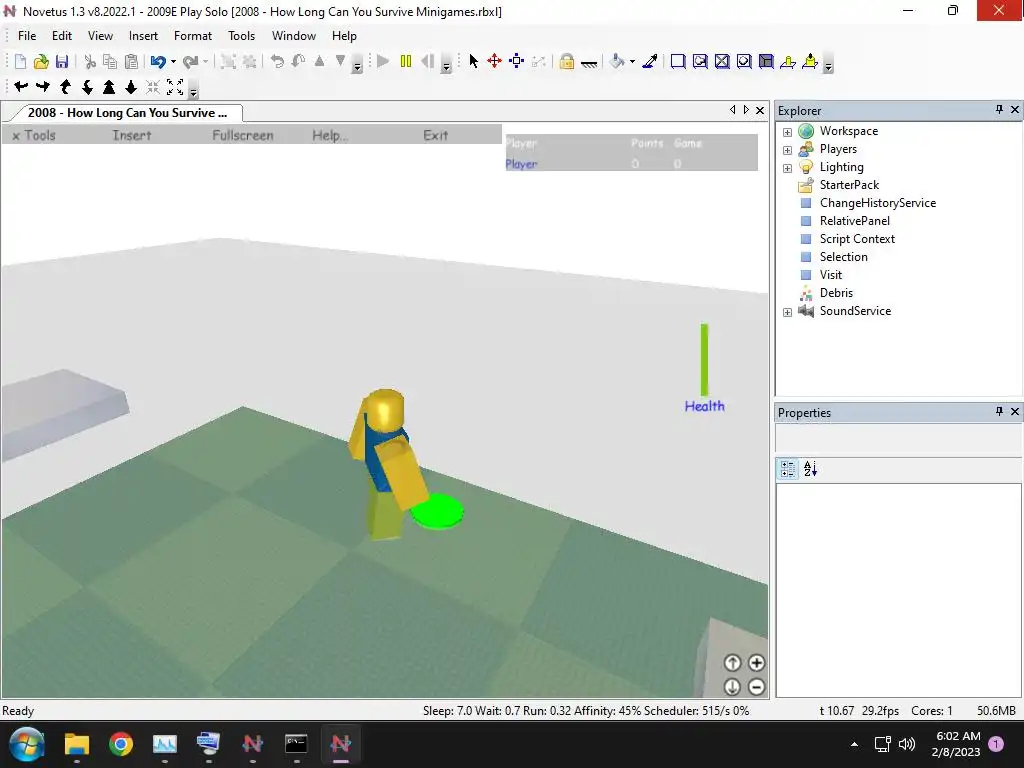Click the Copy icon in toolbar

point(110,61)
